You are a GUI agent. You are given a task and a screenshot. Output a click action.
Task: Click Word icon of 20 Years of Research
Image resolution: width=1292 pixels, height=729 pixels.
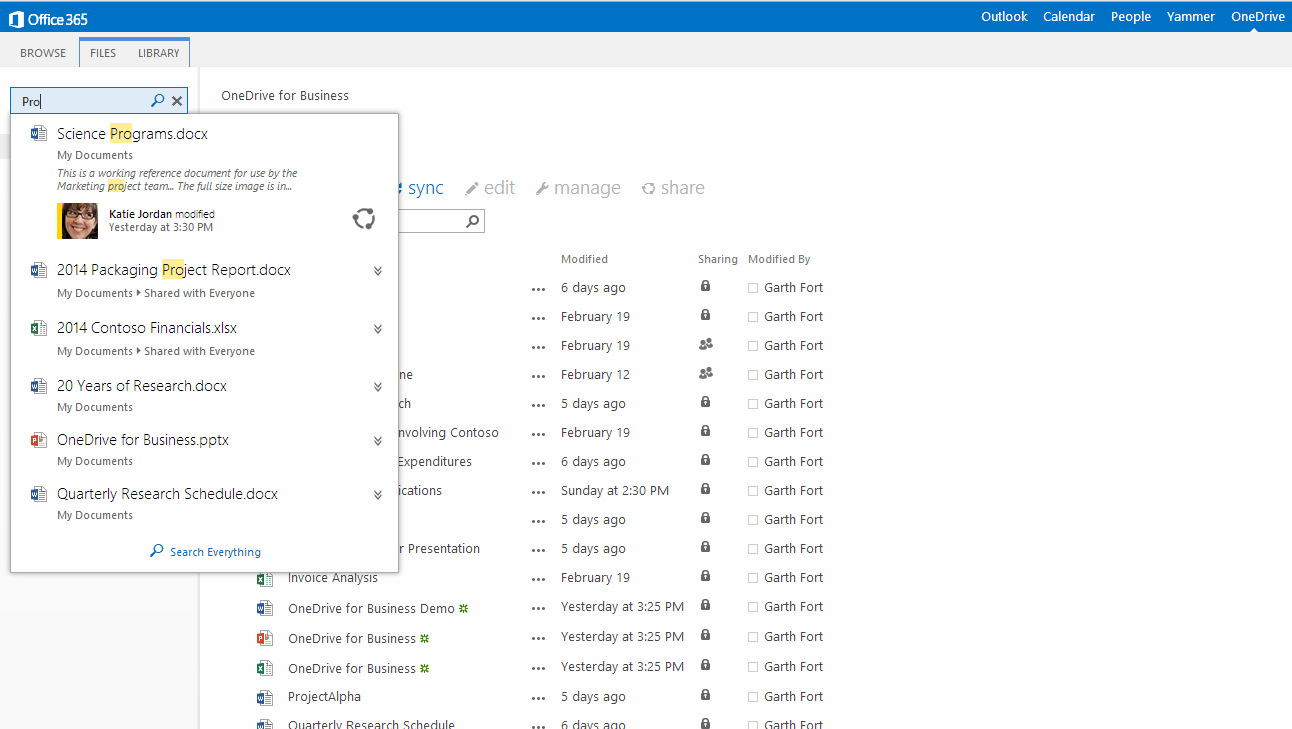39,386
